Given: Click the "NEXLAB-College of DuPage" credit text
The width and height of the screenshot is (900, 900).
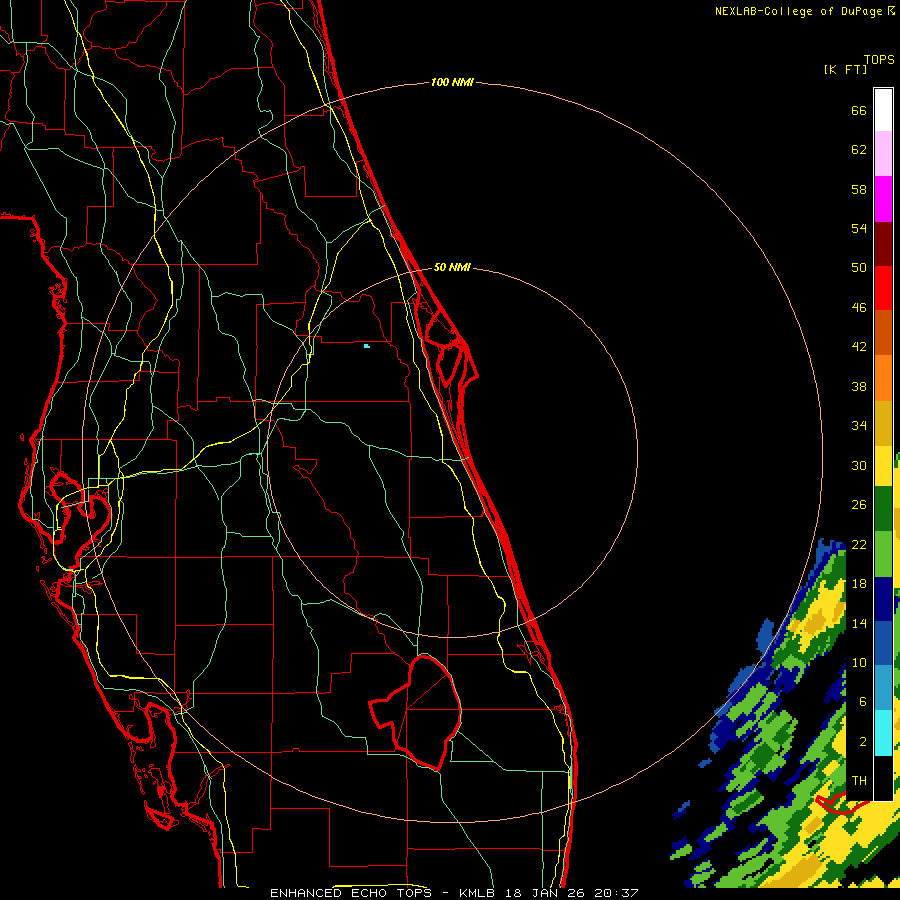Looking at the screenshot, I should (x=798, y=11).
